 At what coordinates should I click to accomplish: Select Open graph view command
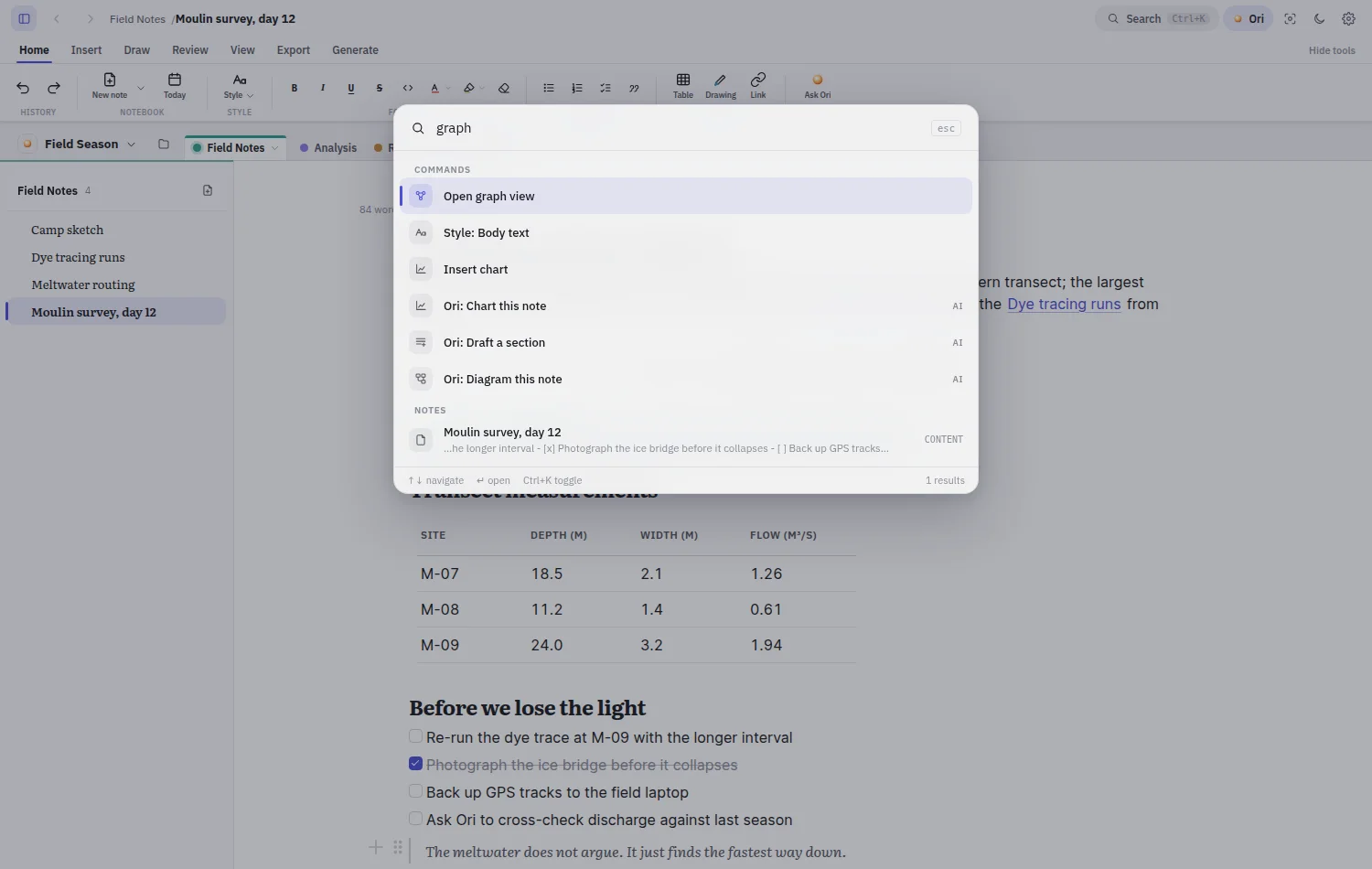686,196
